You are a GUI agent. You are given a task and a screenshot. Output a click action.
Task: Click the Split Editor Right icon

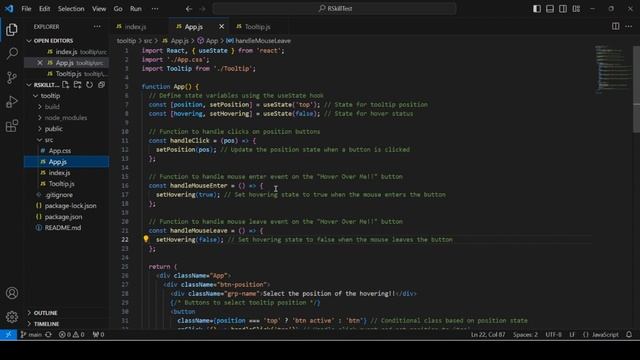point(616,27)
